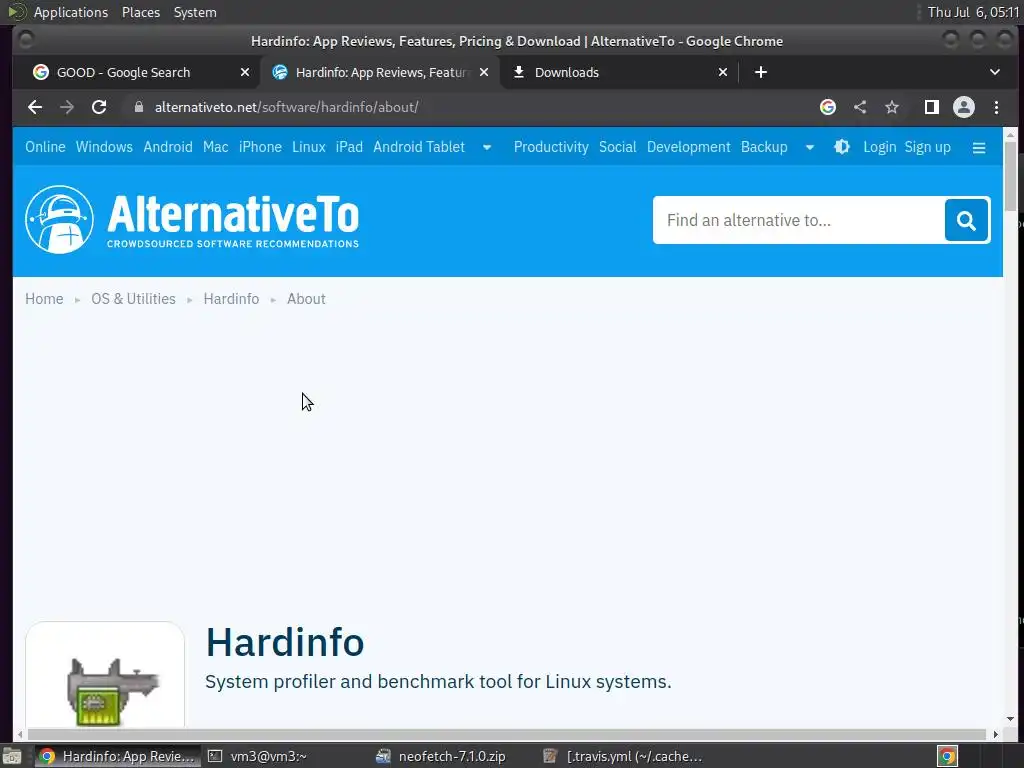This screenshot has width=1024, height=768.
Task: Open the Applications menu
Action: point(71,12)
